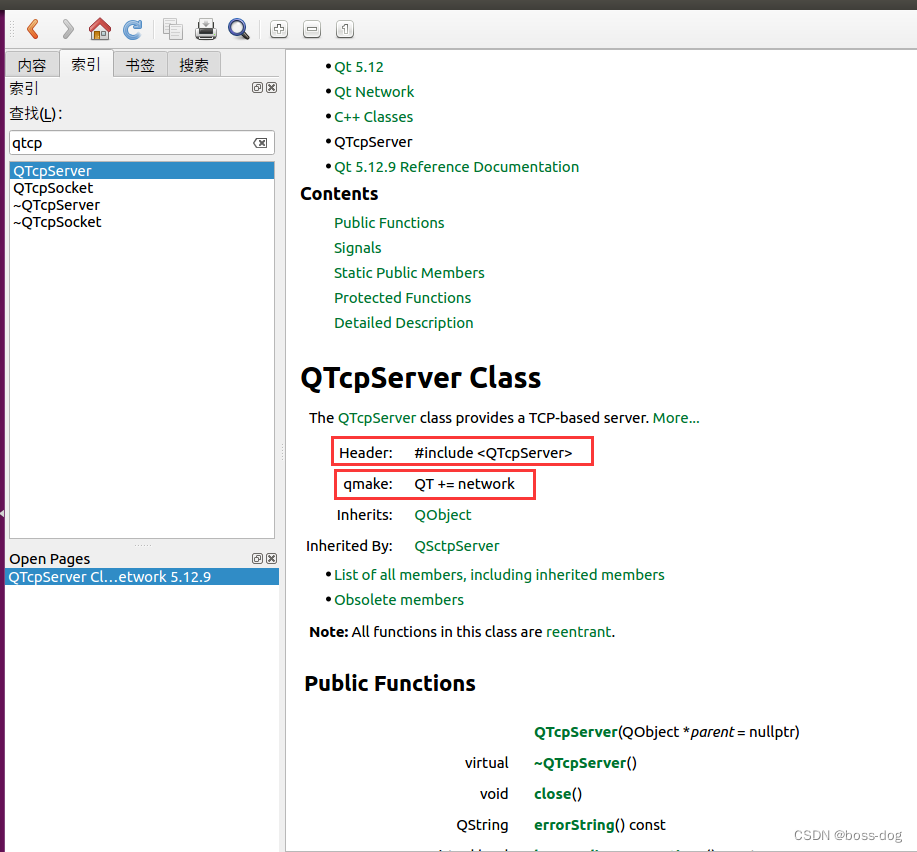
Task: Reload page with the sync arrow icon
Action: tap(133, 29)
